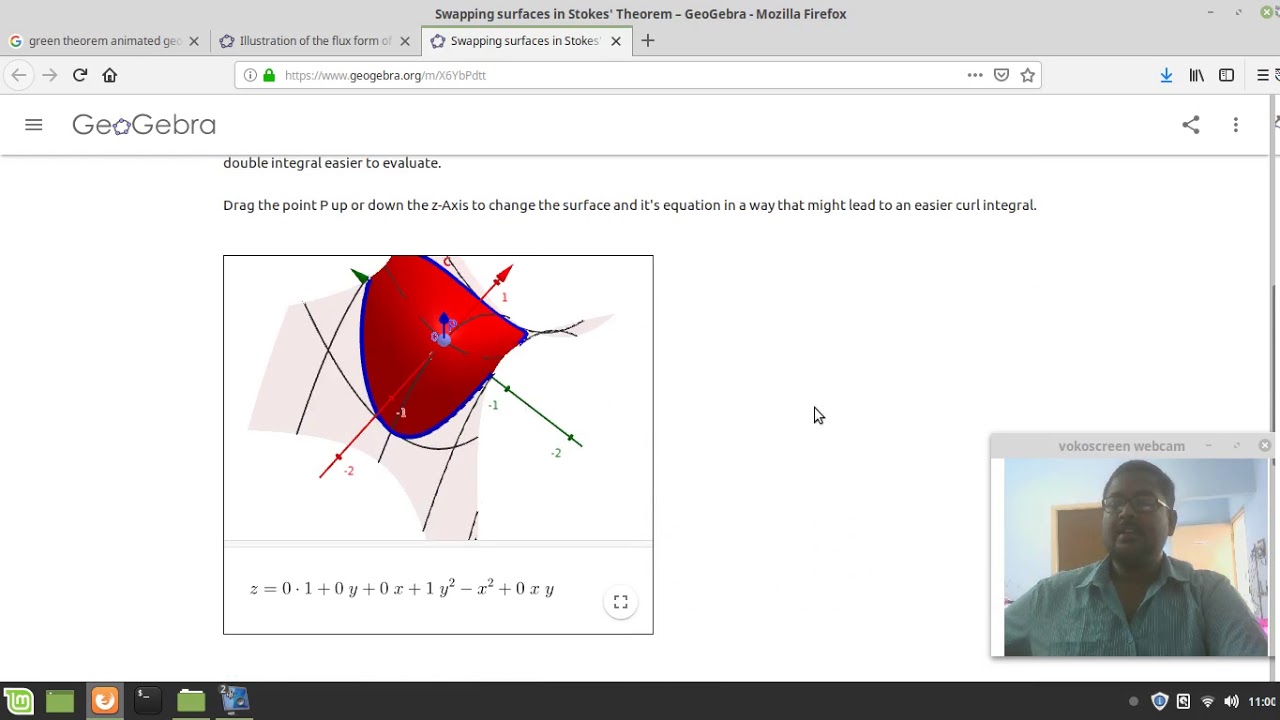Viewport: 1280px width, 720px height.
Task: Open the vokoscreen taskbar item
Action: click(234, 701)
